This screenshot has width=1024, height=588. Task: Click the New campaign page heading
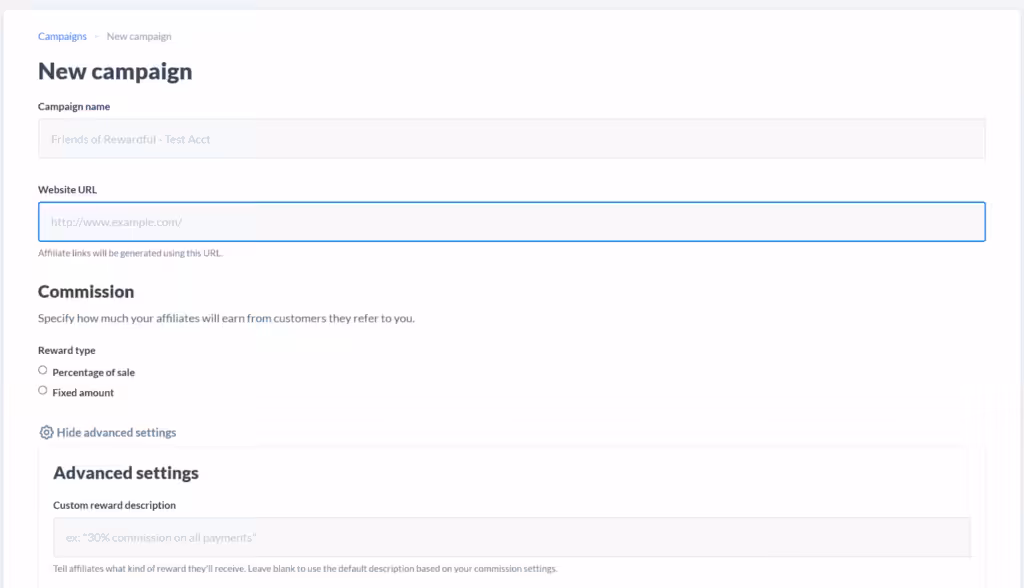point(115,72)
